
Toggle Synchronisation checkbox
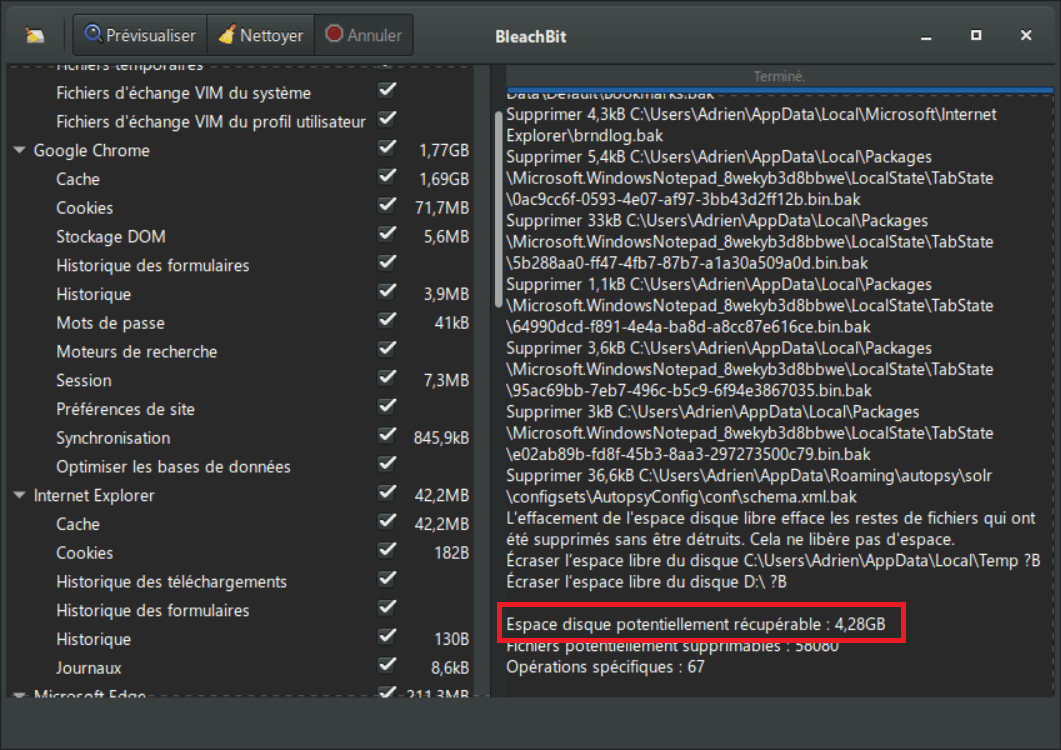pyautogui.click(x=387, y=436)
